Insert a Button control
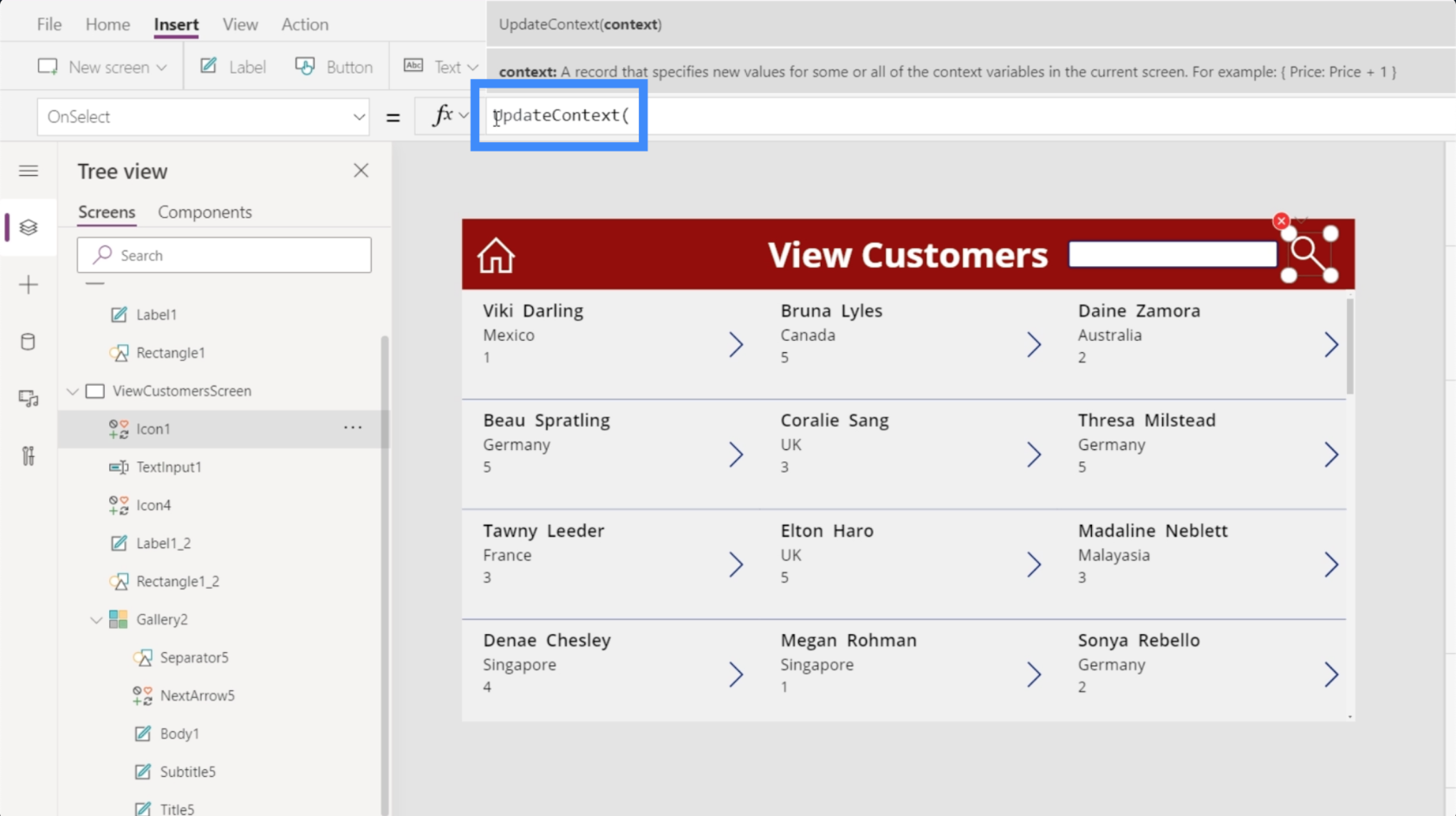Image resolution: width=1456 pixels, height=816 pixels. [x=334, y=67]
